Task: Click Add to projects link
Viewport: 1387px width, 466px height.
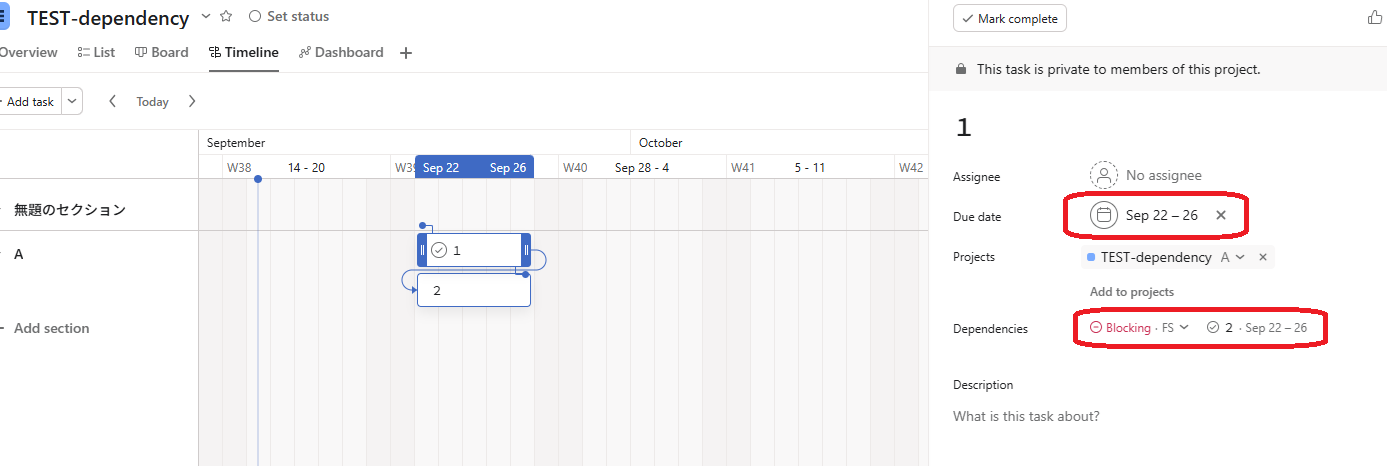Action: 1131,292
